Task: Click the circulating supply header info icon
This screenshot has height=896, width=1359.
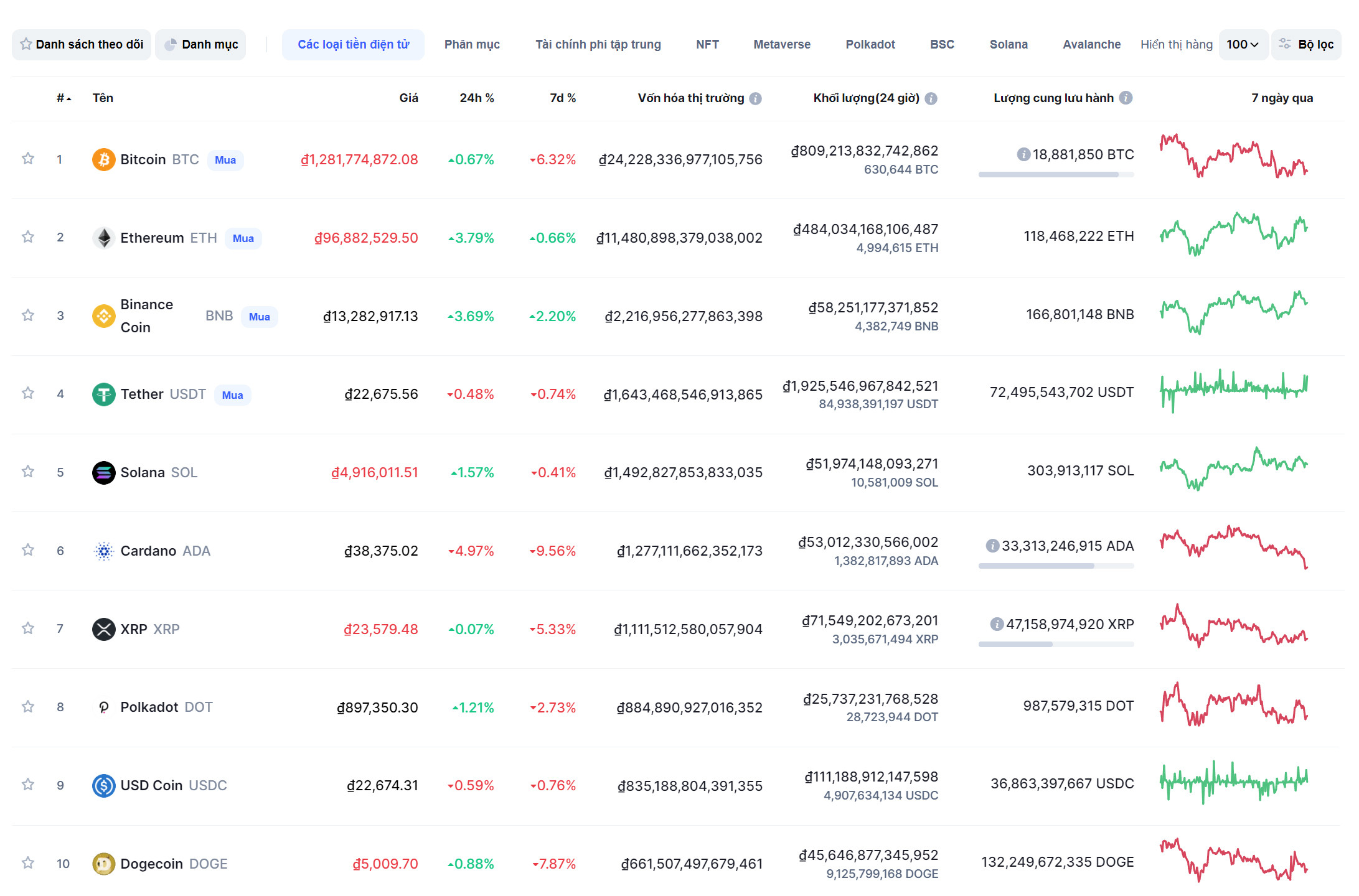Action: (1126, 98)
